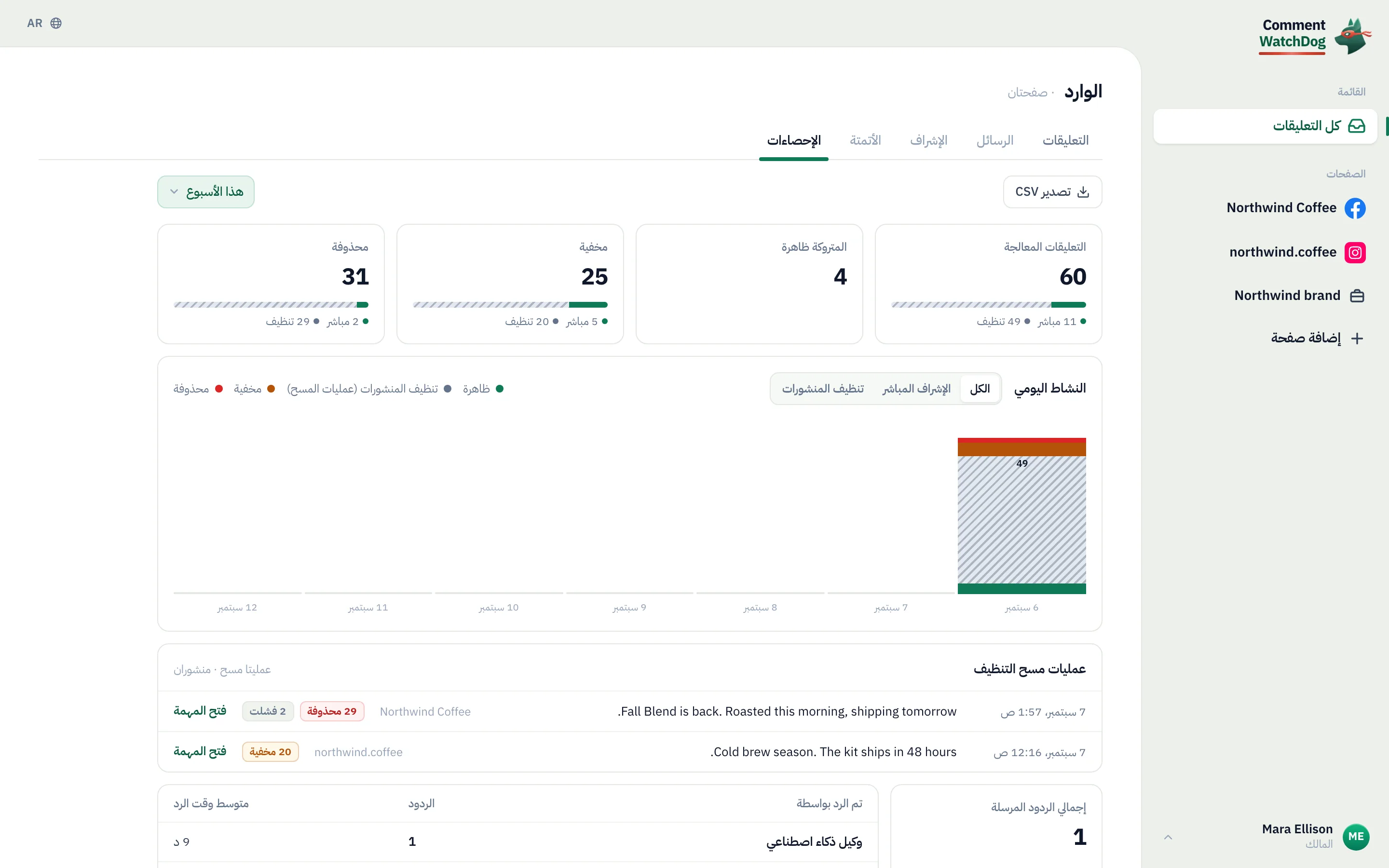Click the عمليتا مسح · منشوران summary text
The image size is (1389, 868).
[222, 670]
